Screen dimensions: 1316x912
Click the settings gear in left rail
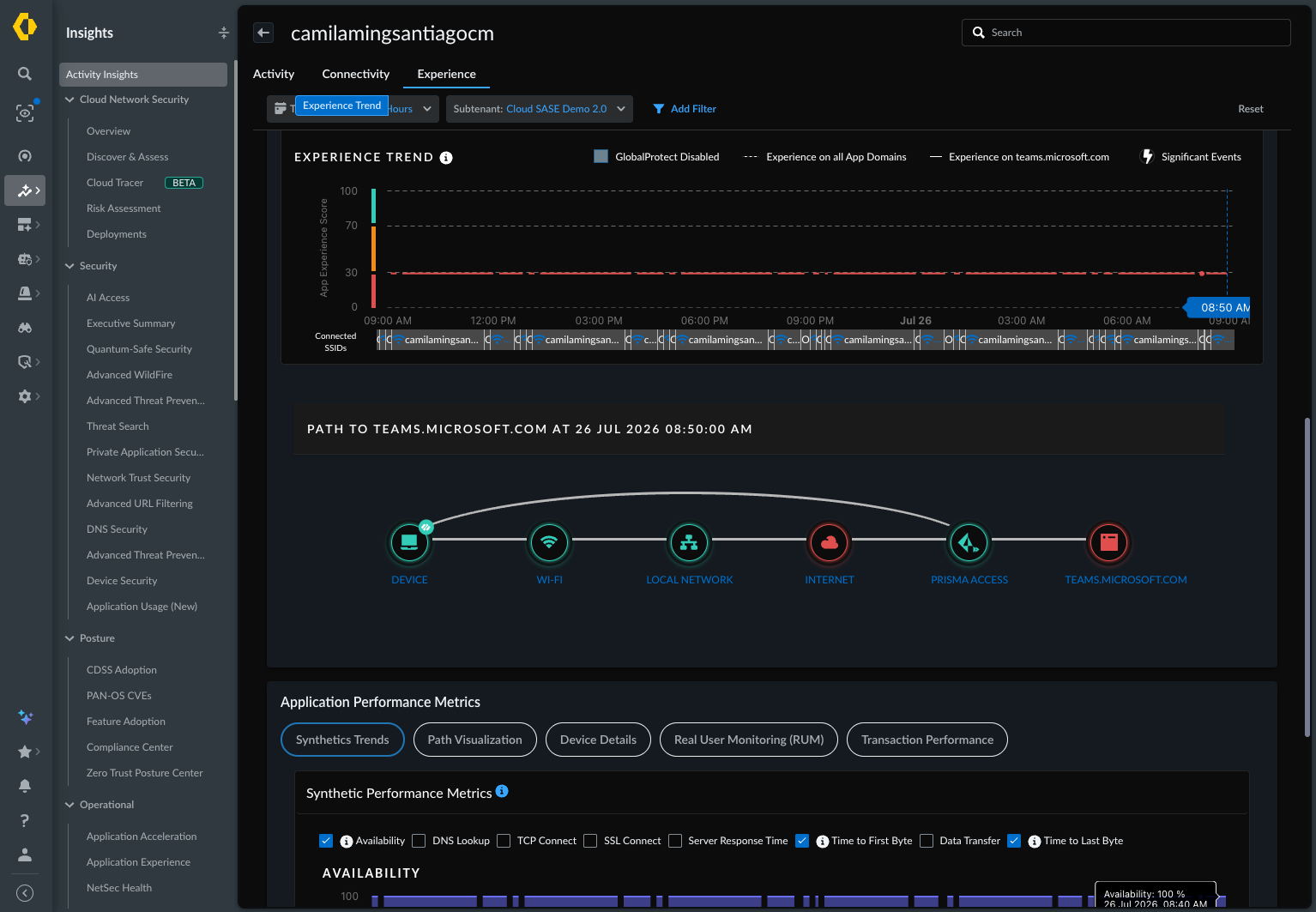click(x=25, y=396)
